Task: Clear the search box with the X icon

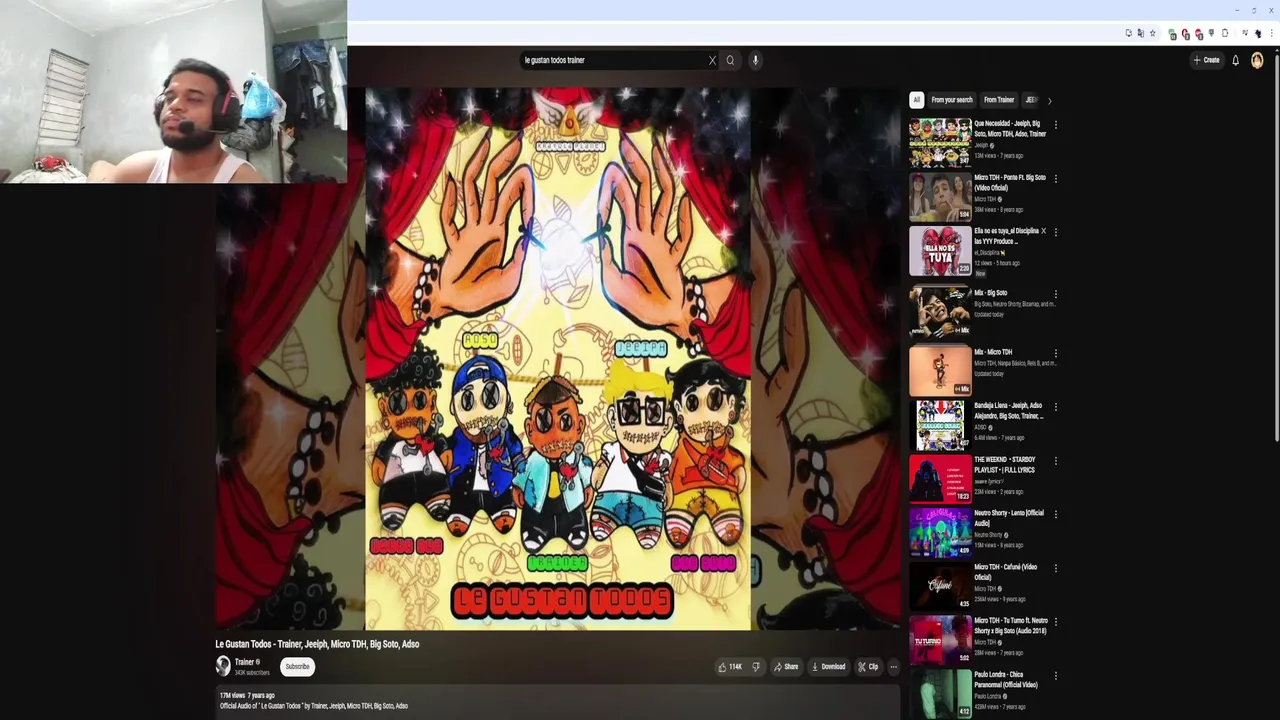Action: [x=712, y=60]
